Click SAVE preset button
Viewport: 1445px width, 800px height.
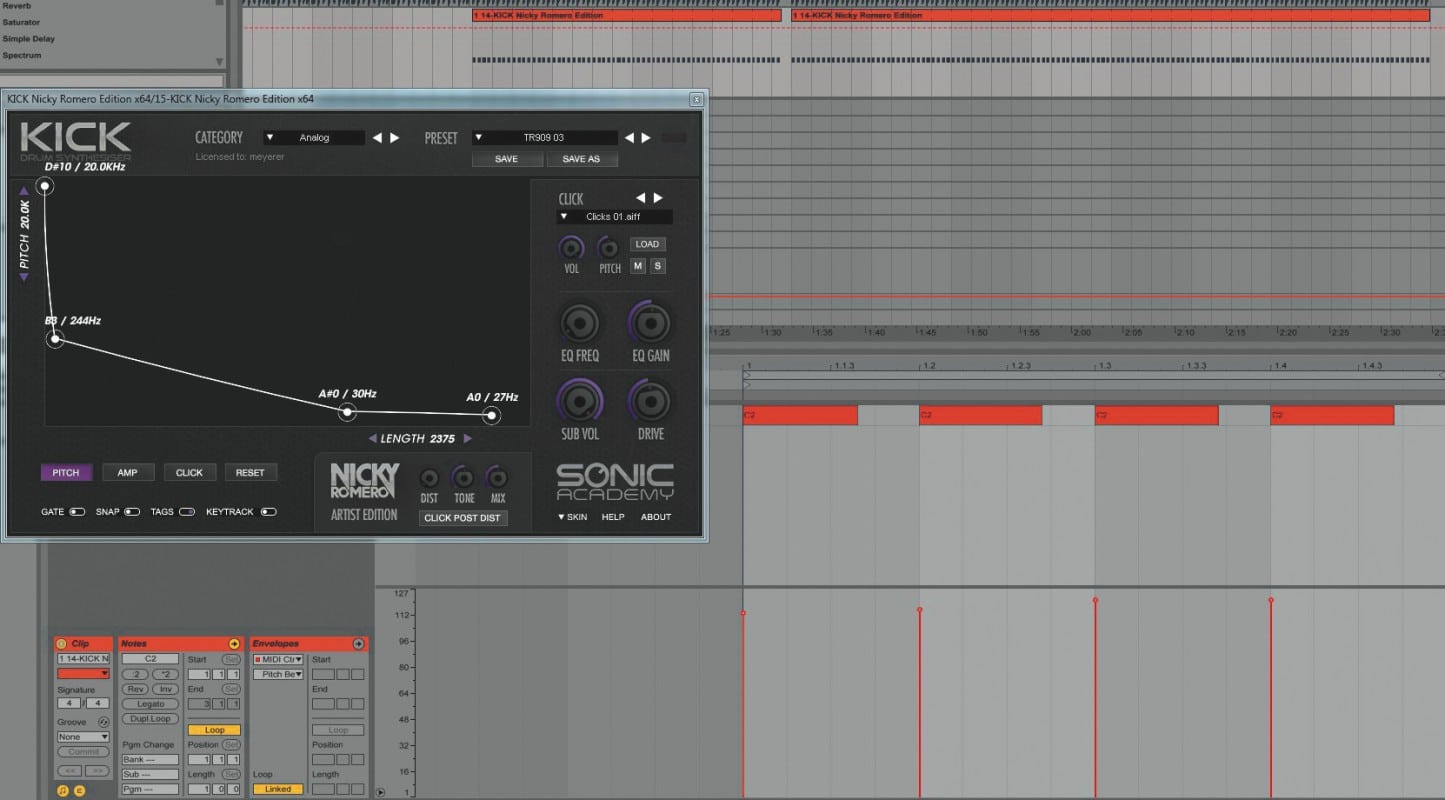point(506,159)
